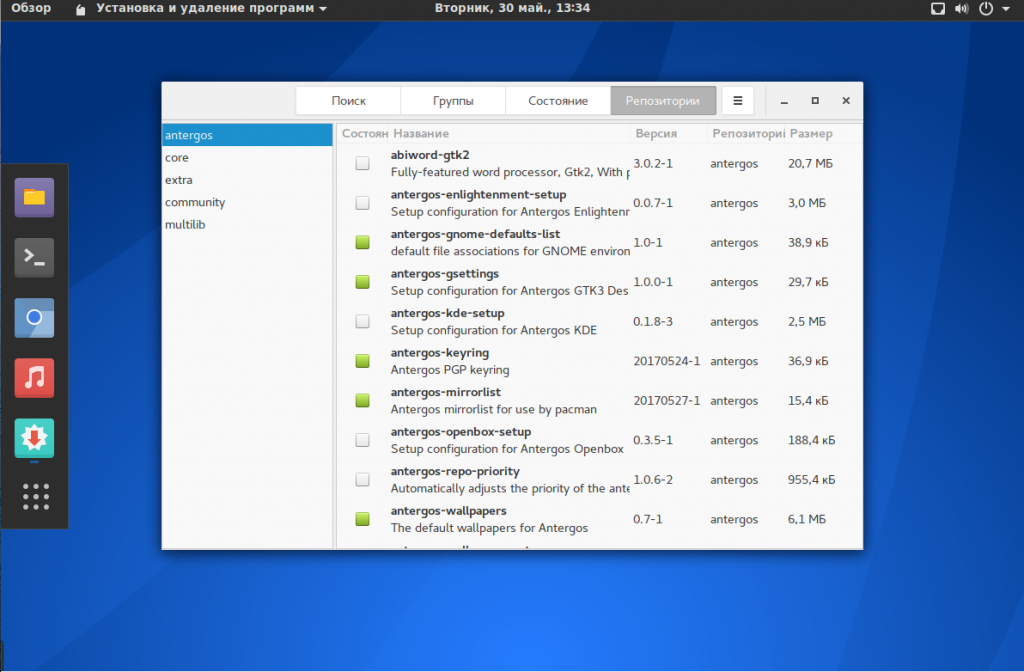Toggle the antergos-kde-setup checkbox

coord(362,321)
